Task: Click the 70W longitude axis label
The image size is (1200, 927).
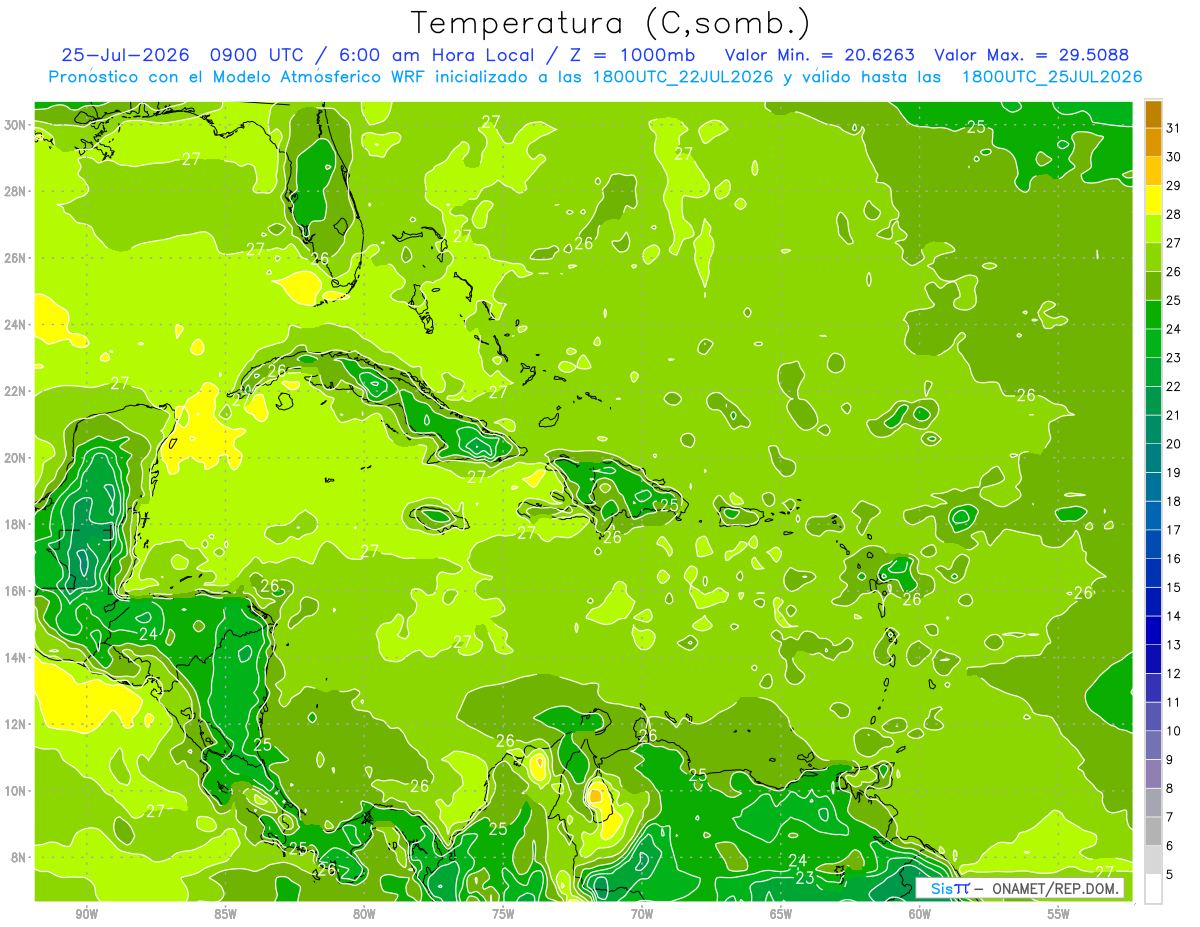Action: coord(642,914)
